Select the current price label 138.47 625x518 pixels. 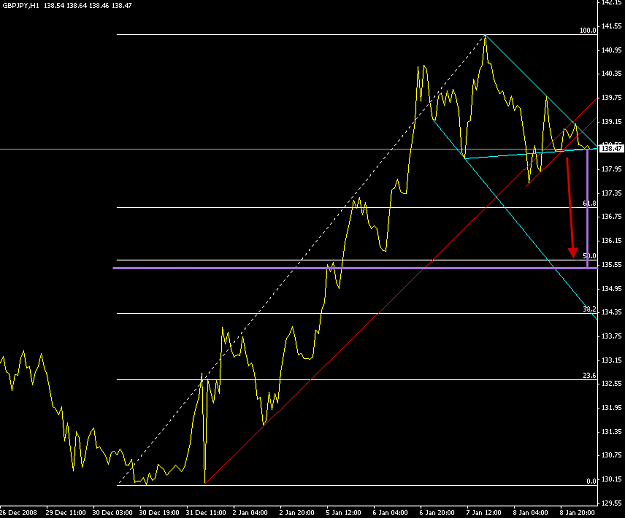click(612, 149)
